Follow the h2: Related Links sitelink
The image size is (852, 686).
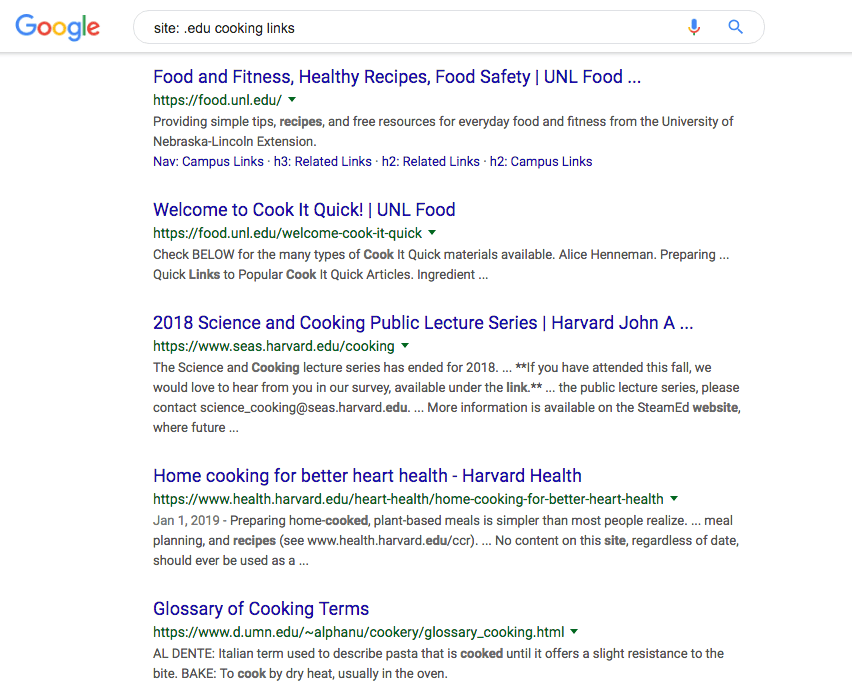(x=431, y=161)
